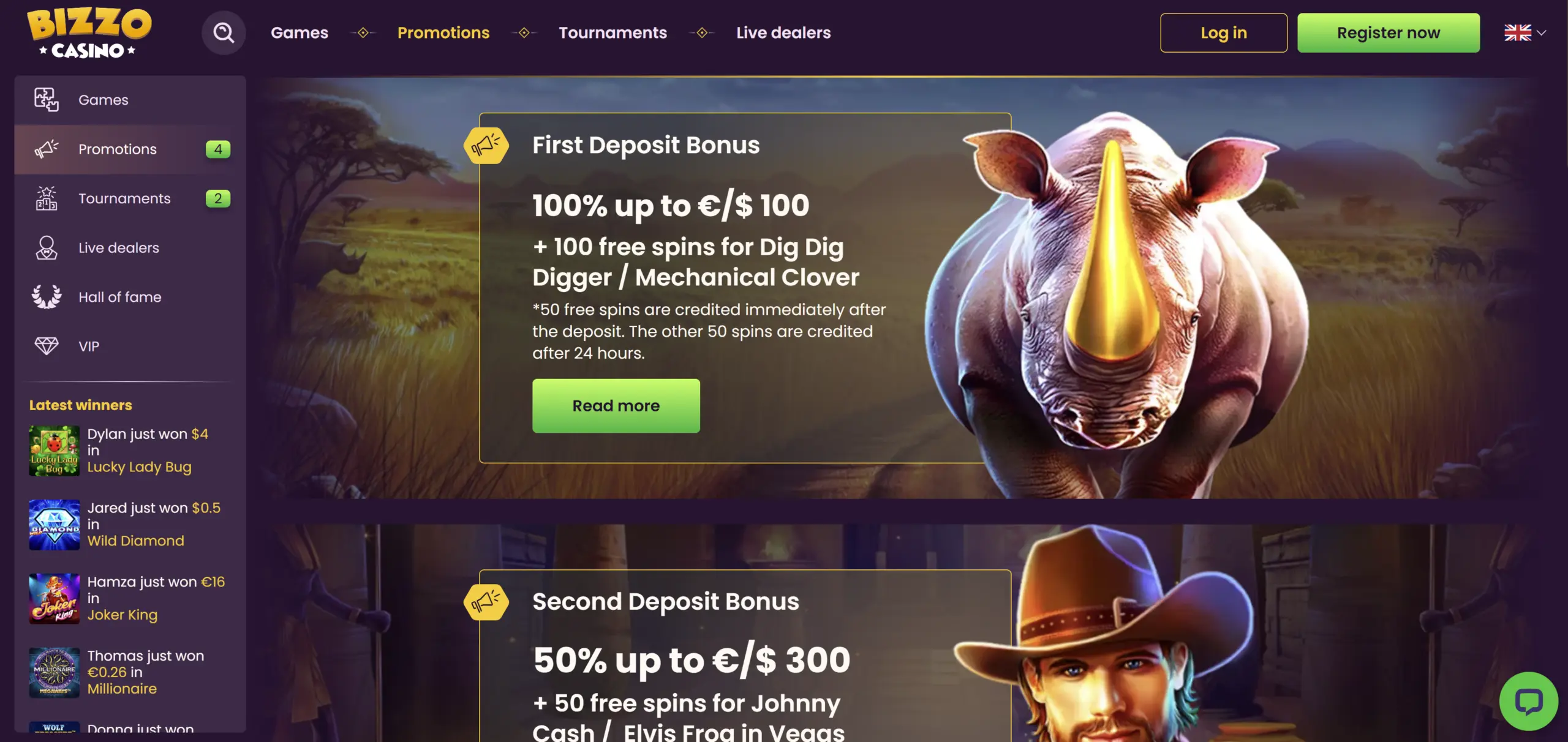
Task: Expand the UK flag language dropdown
Action: click(x=1518, y=32)
